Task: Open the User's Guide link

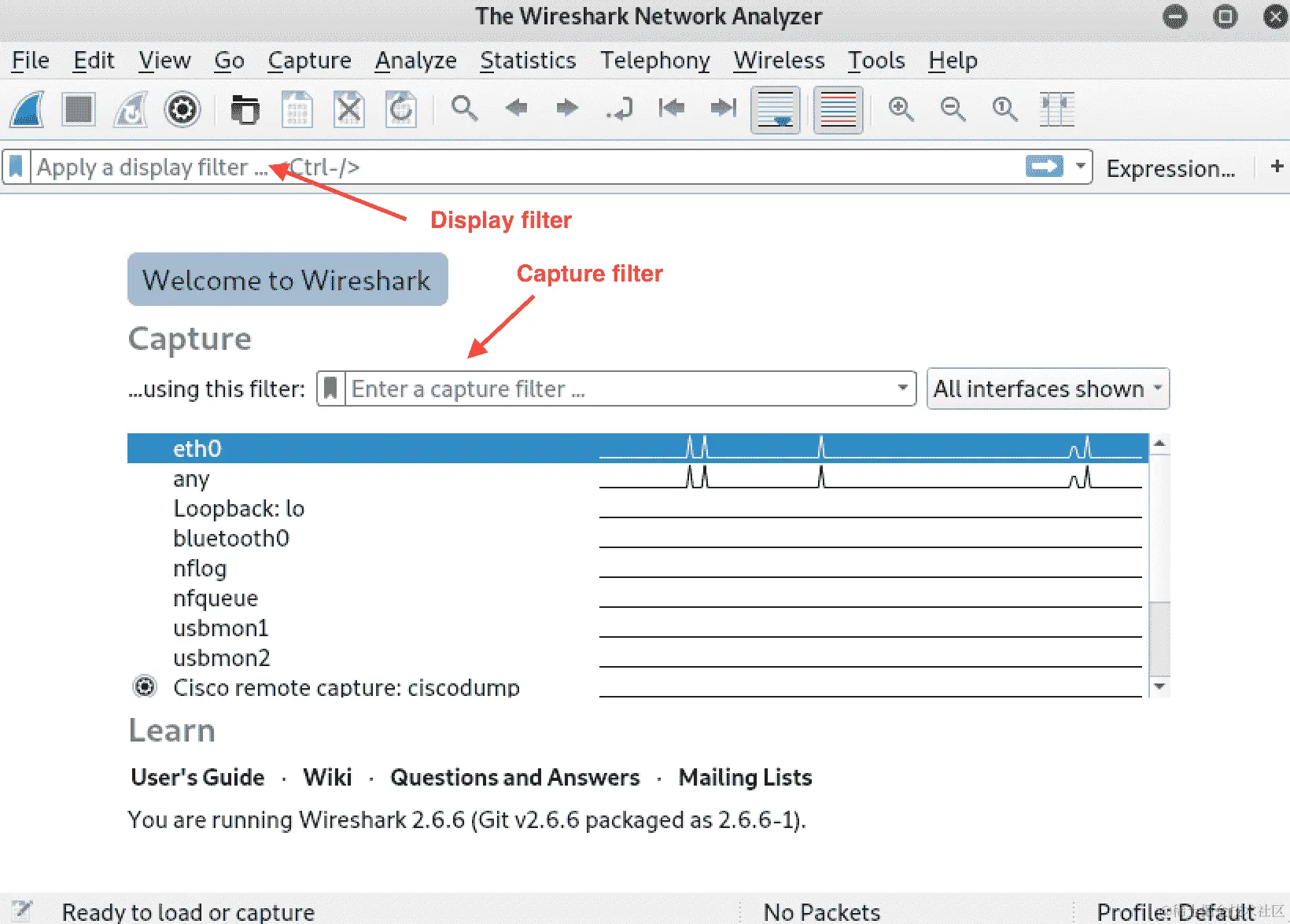Action: point(197,777)
